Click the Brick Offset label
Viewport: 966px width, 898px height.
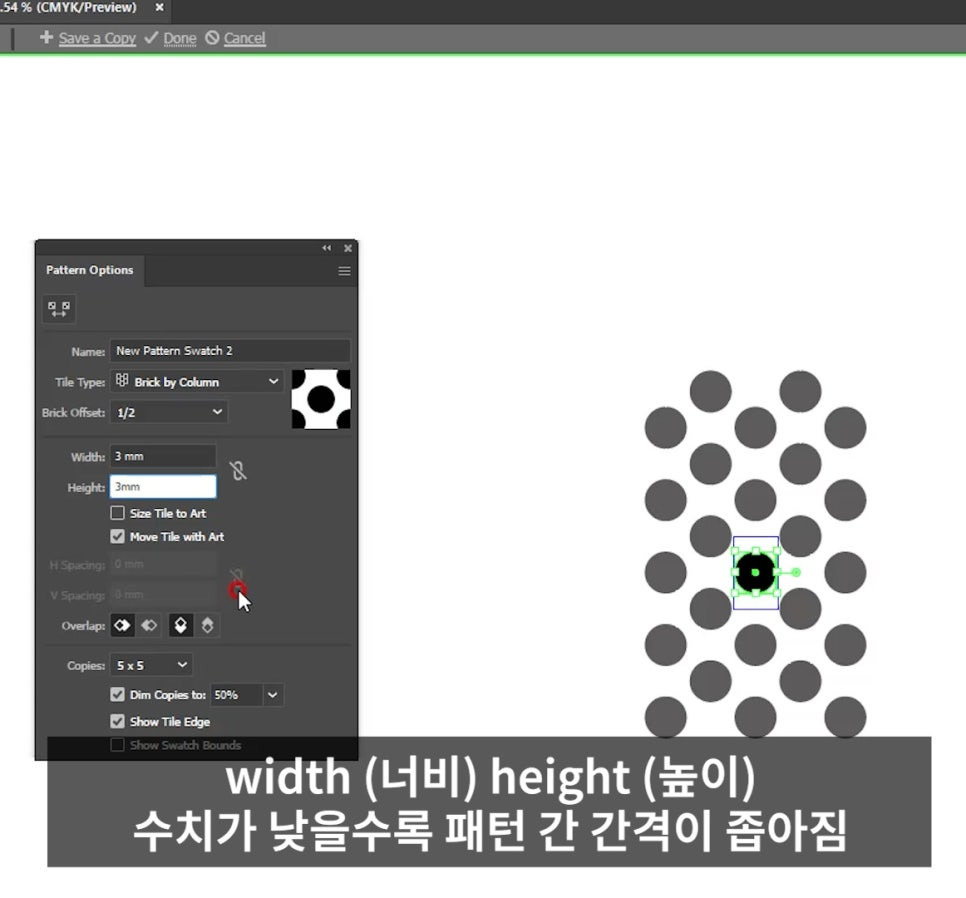73,413
